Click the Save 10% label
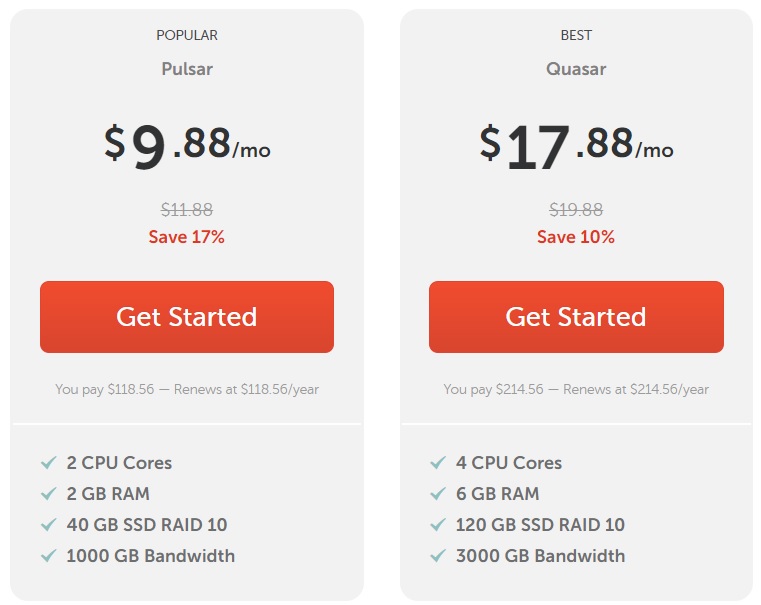 click(576, 237)
